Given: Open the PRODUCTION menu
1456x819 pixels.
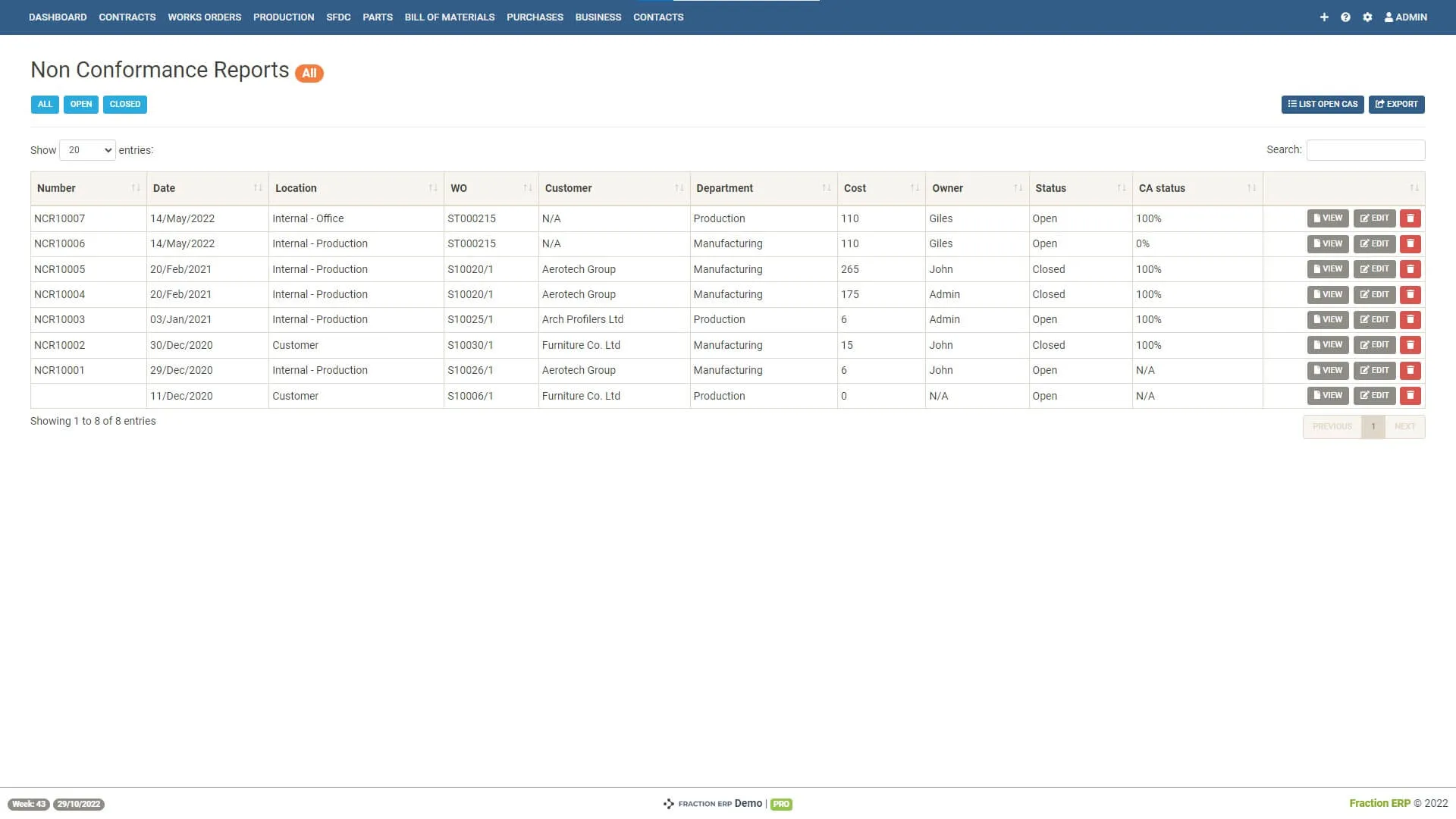Looking at the screenshot, I should click(284, 17).
